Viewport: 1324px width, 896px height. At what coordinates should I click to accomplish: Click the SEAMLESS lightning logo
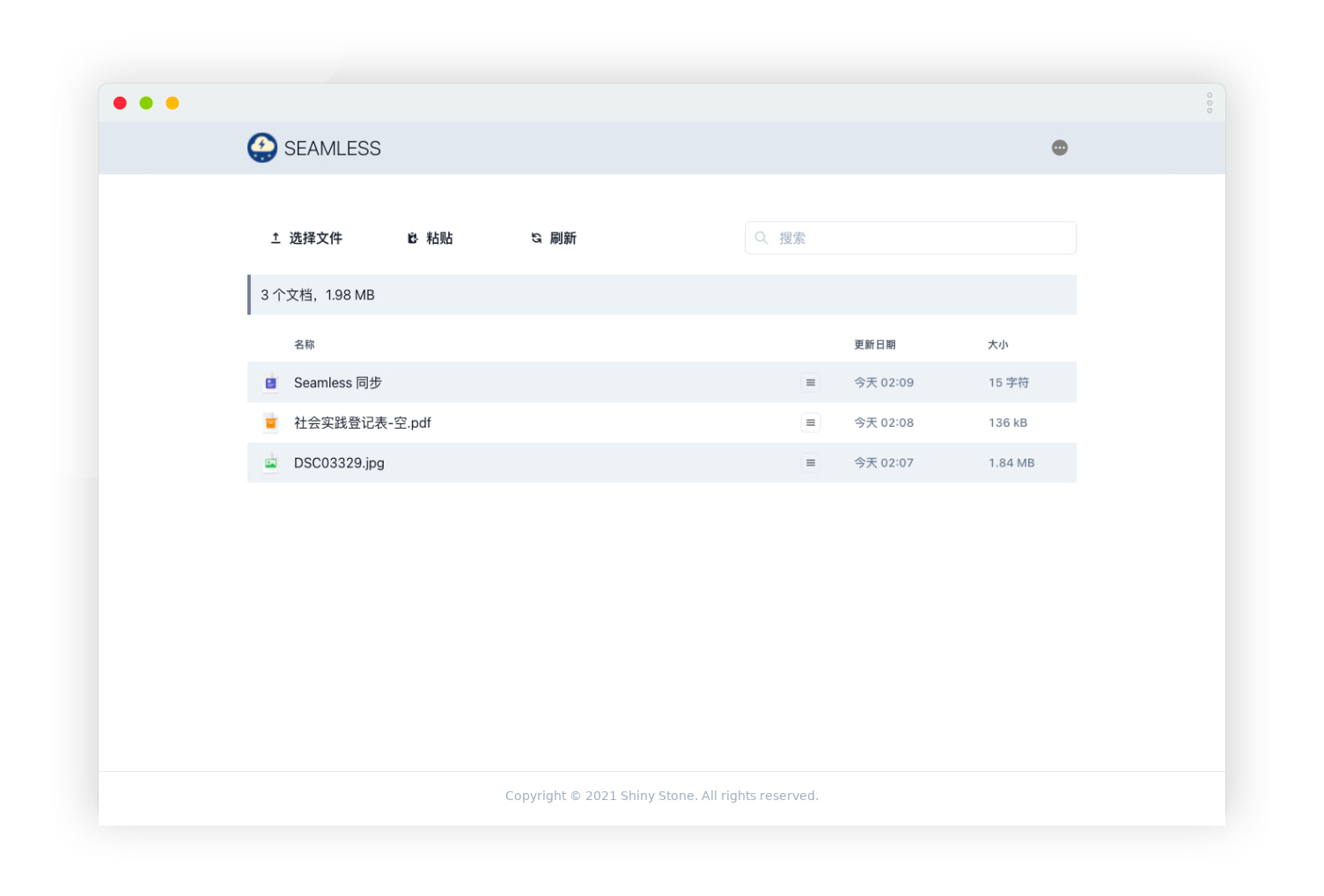(261, 147)
